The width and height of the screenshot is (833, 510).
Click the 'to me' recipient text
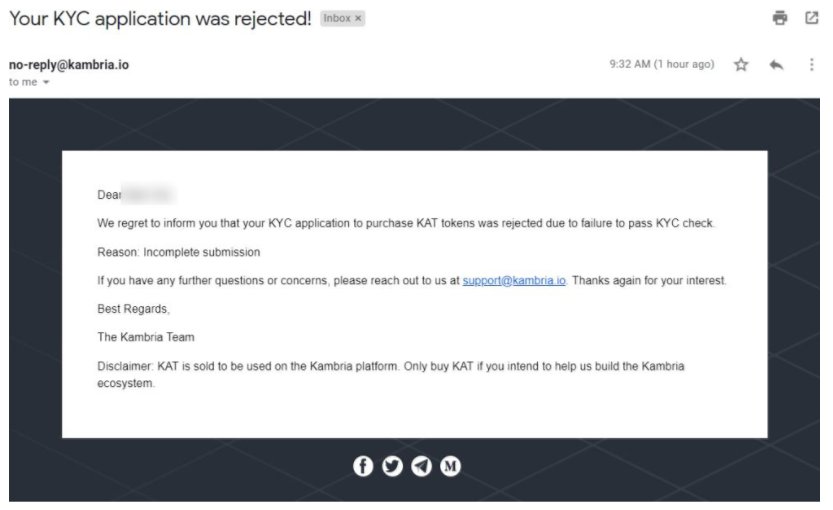23,82
